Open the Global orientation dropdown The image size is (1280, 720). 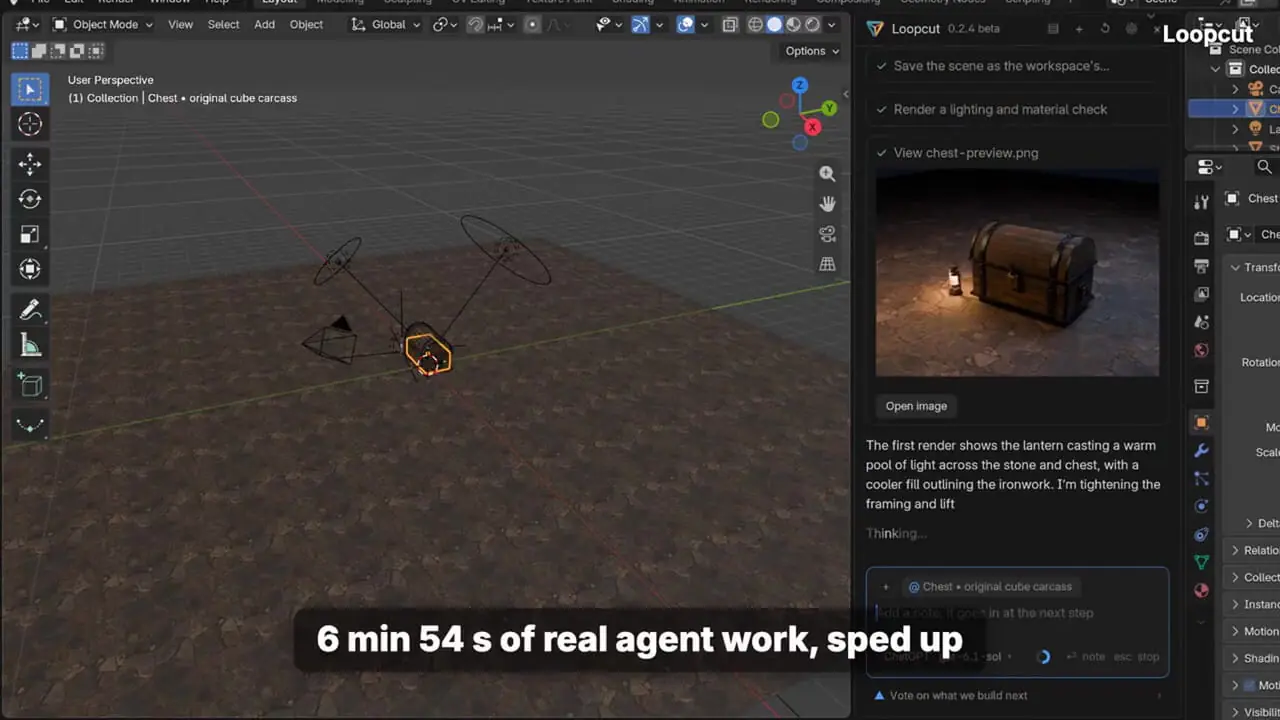[x=385, y=24]
